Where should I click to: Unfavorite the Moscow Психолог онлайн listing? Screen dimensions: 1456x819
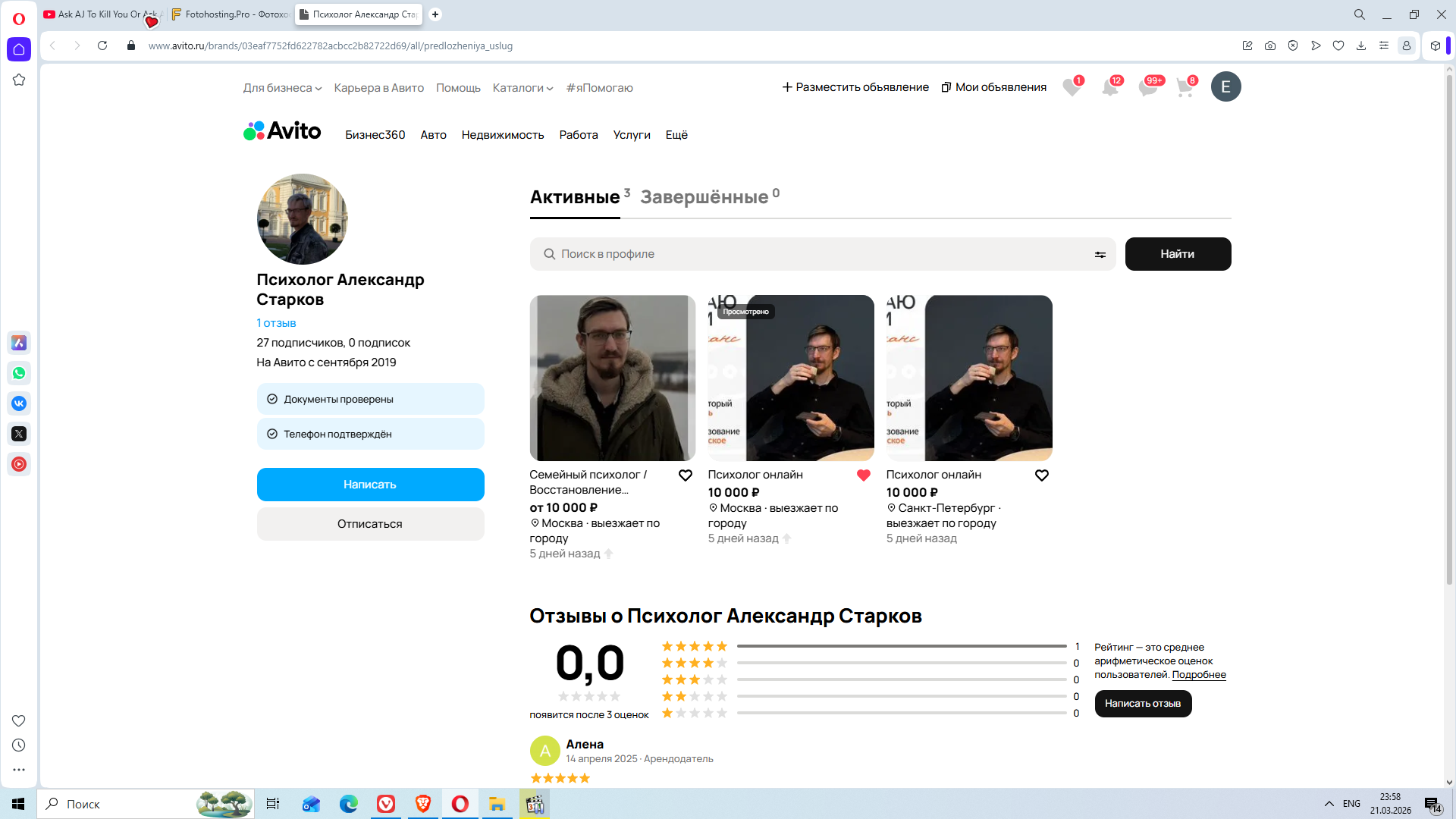pyautogui.click(x=863, y=475)
